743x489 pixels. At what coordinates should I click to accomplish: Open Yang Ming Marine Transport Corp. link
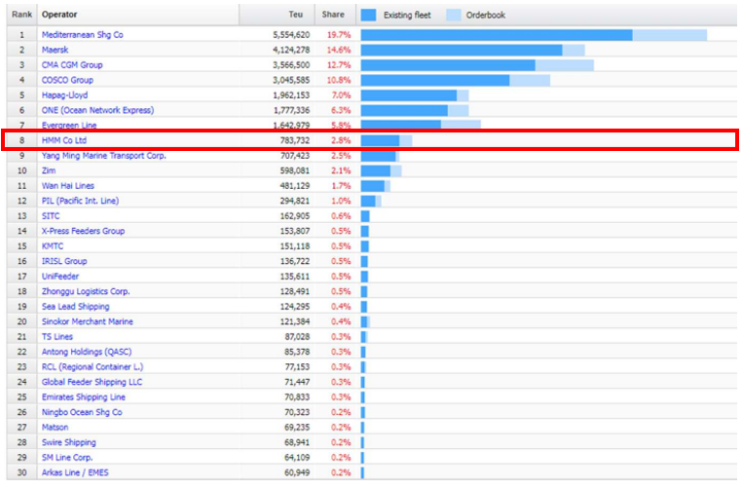coord(104,155)
